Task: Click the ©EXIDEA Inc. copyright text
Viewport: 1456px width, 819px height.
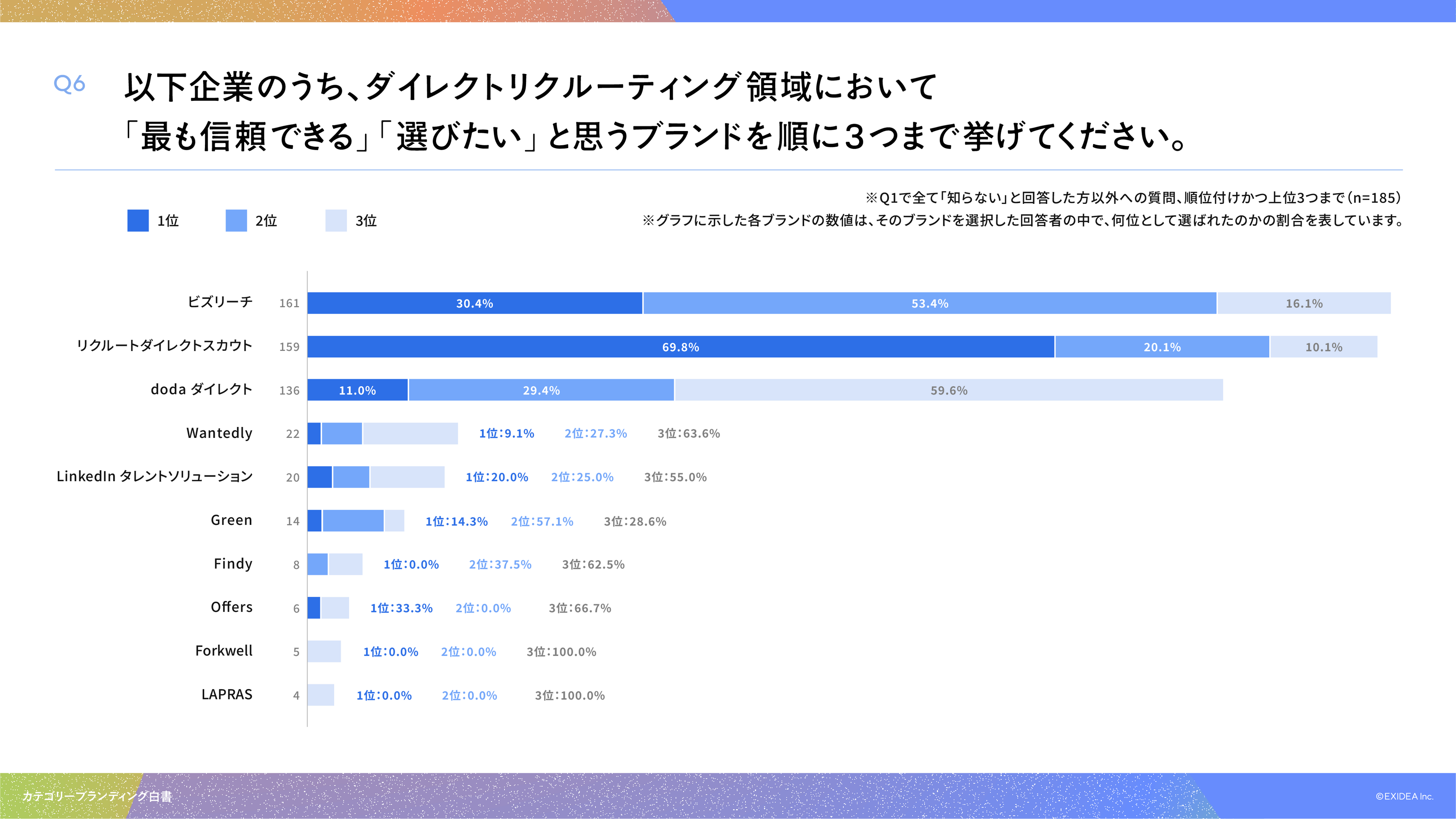Action: point(1404,796)
